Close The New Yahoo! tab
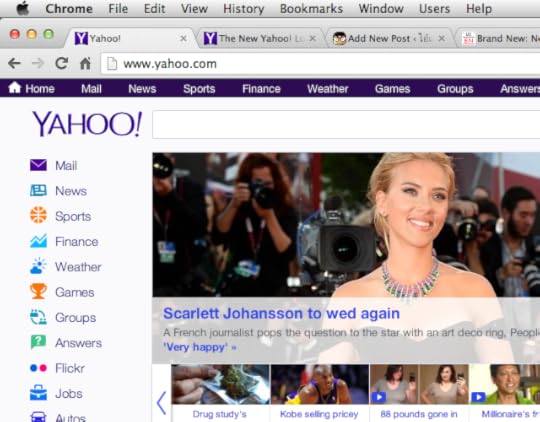Image resolution: width=540 pixels, height=422 pixels. pyautogui.click(x=312, y=38)
